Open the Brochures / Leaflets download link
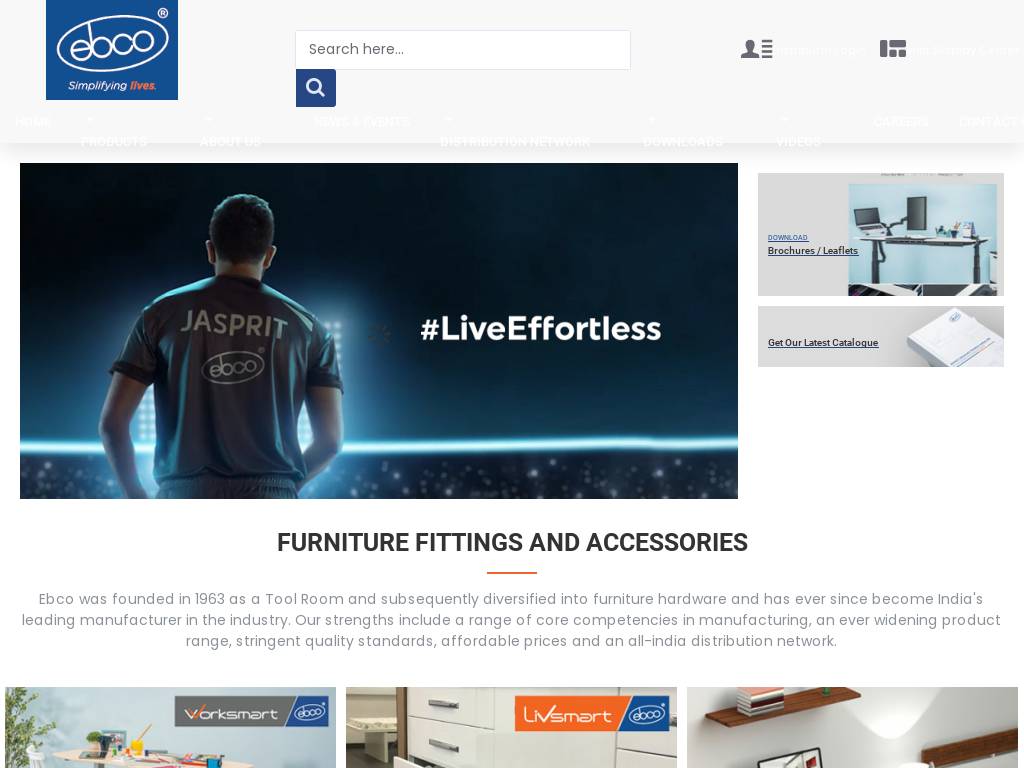This screenshot has height=768, width=1024. tap(812, 250)
